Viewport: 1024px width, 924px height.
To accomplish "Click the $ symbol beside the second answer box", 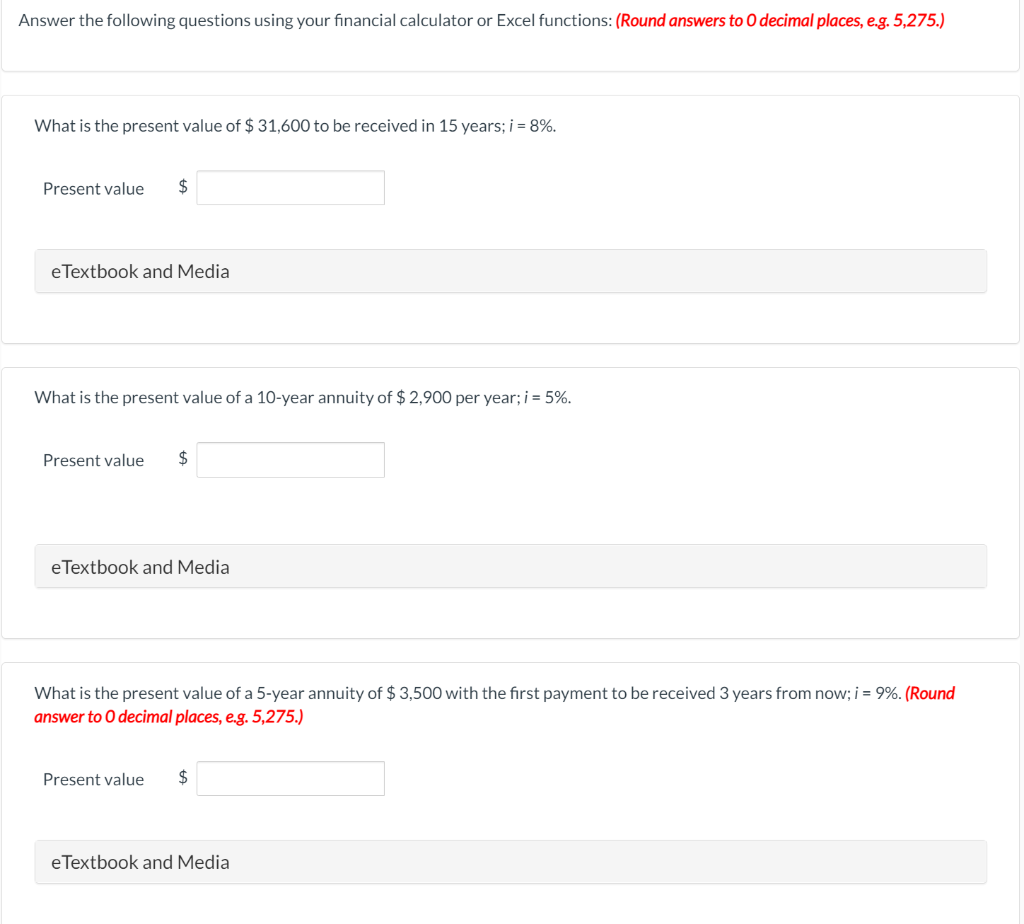I will pos(181,459).
